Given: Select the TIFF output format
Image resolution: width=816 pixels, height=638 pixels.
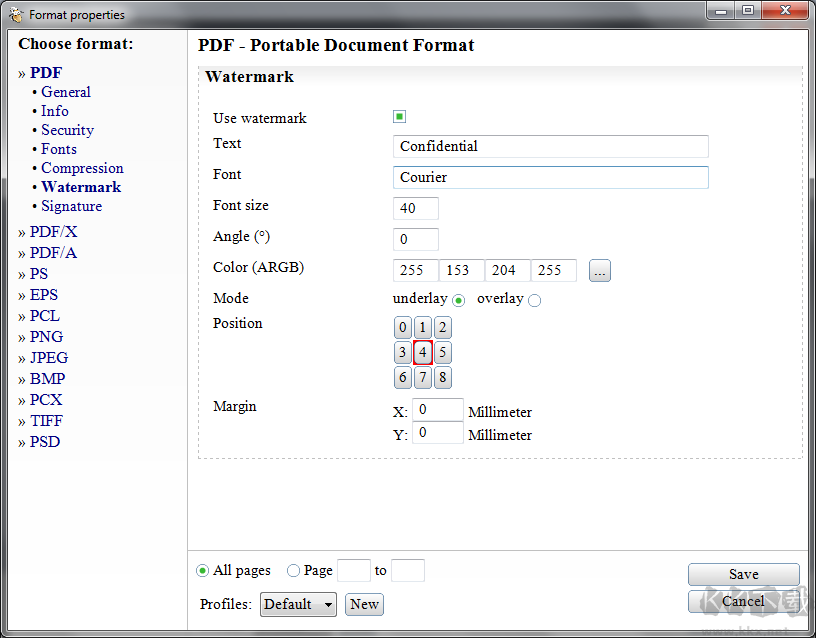Looking at the screenshot, I should click(46, 420).
